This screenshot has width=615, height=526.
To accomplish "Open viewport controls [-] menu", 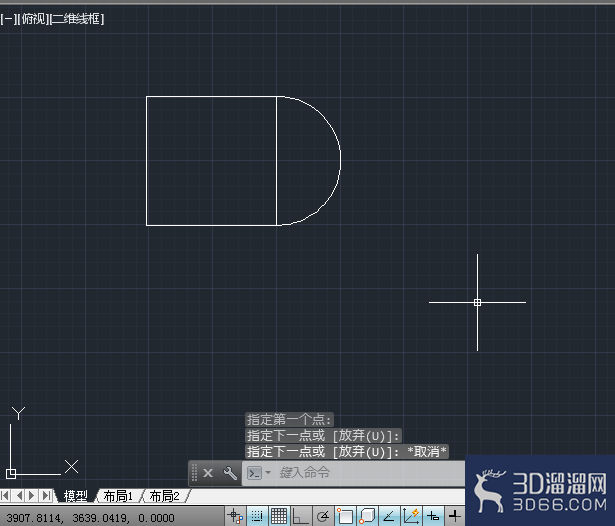I will (x=8, y=19).
